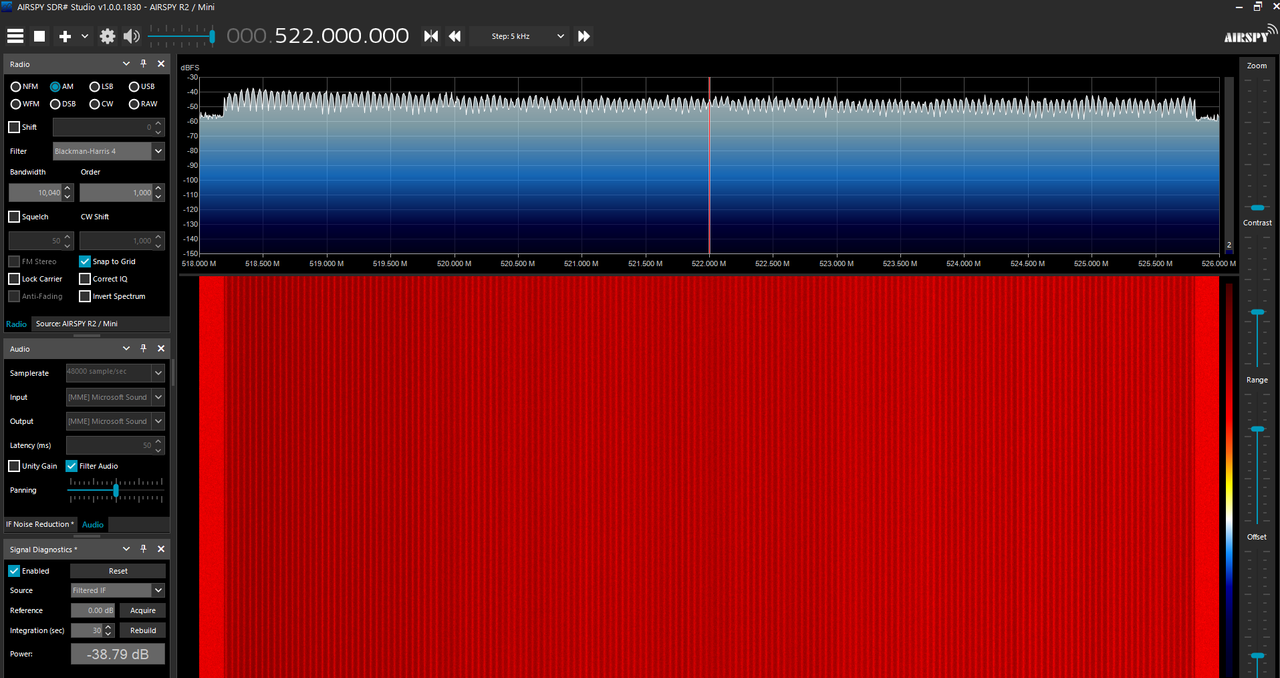Adjust the Panning slider
This screenshot has width=1280, height=678.
[x=115, y=490]
